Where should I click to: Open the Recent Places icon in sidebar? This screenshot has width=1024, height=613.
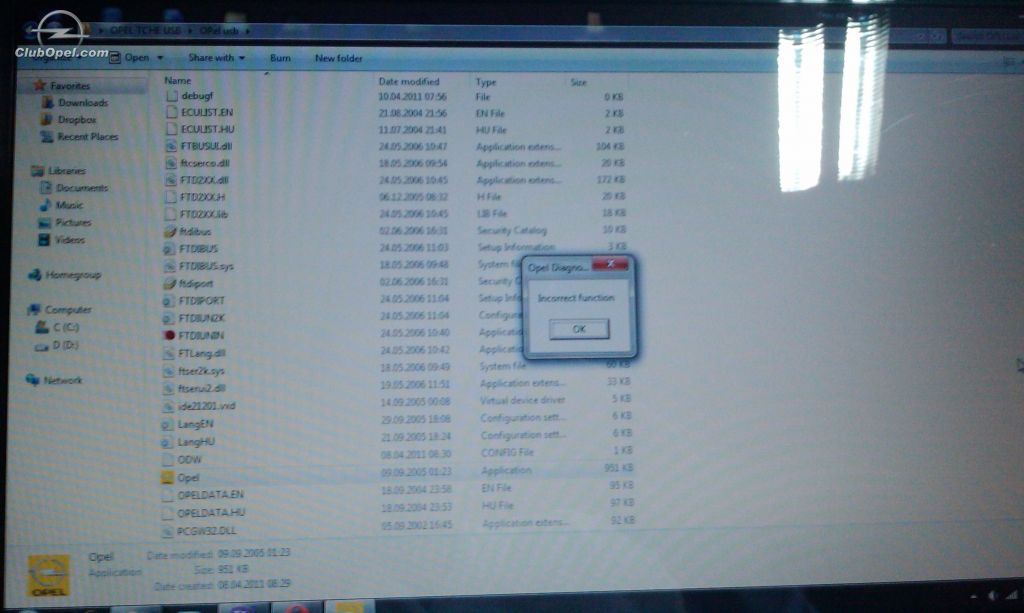(46, 136)
